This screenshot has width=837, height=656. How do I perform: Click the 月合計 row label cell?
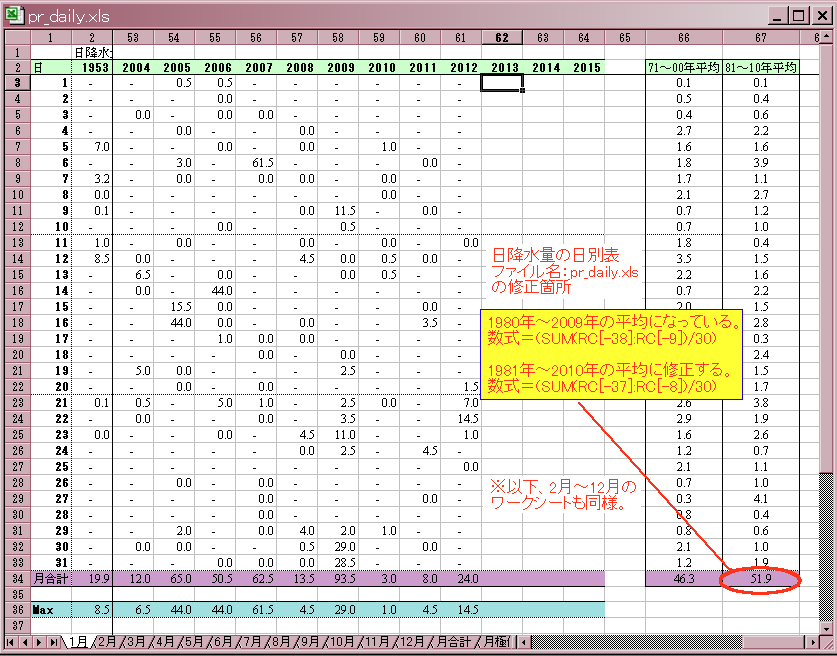point(51,579)
